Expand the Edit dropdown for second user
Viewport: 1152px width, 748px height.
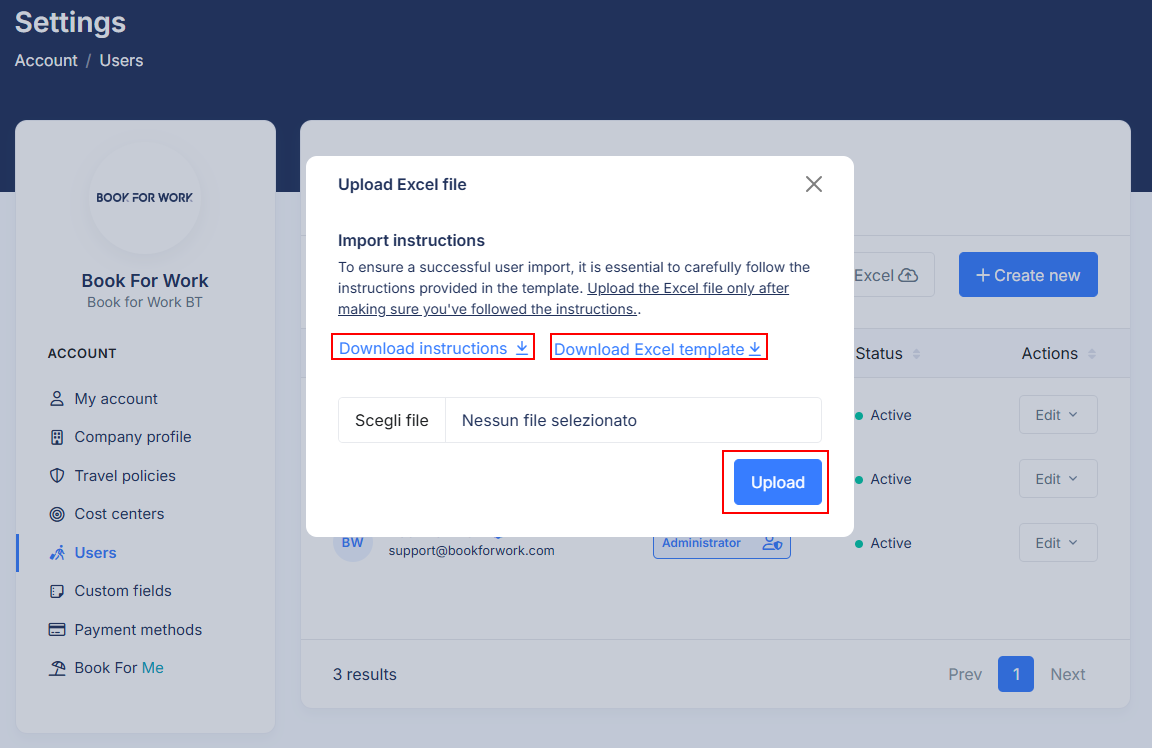click(1057, 479)
